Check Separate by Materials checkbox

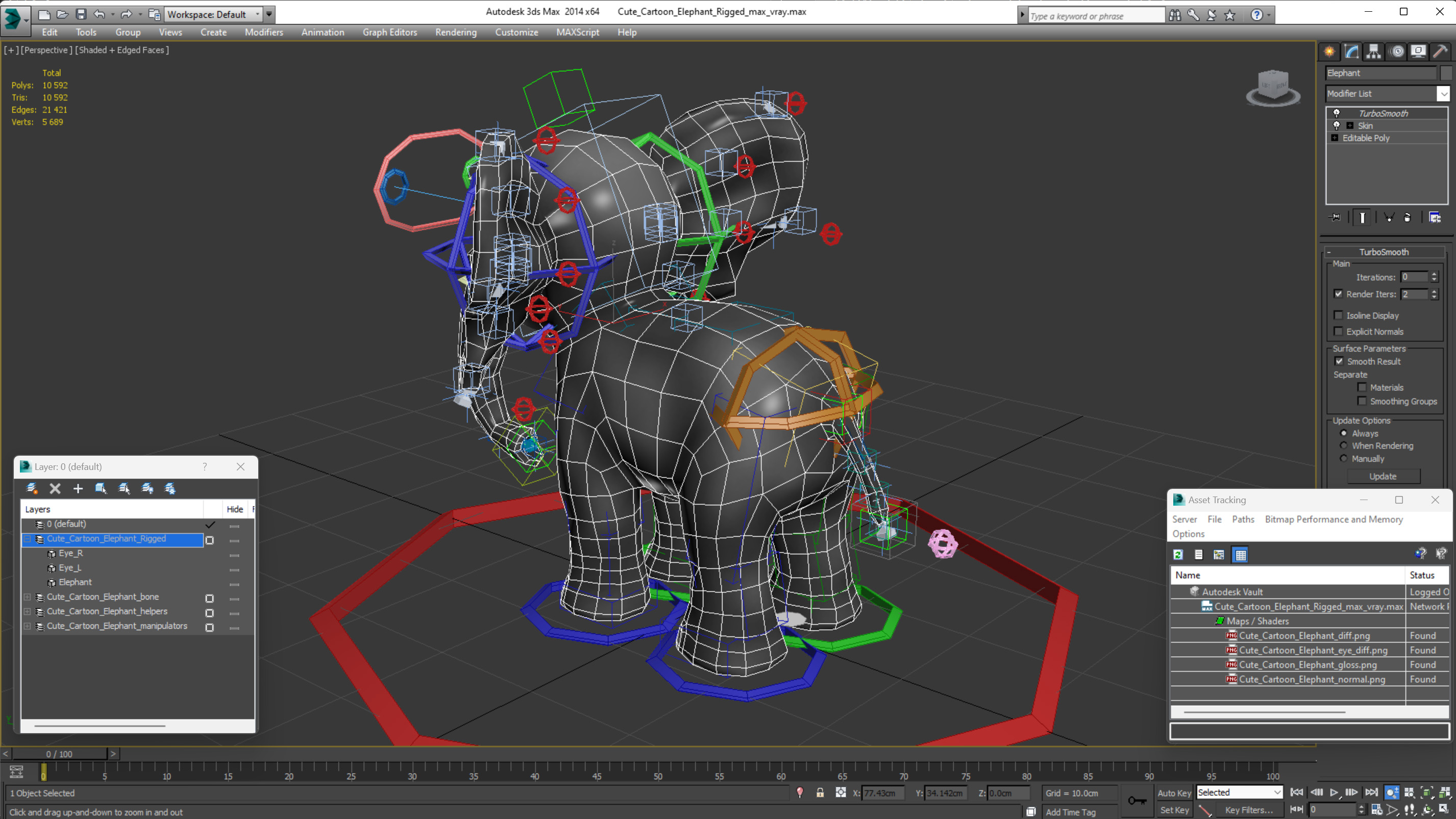(x=1362, y=387)
